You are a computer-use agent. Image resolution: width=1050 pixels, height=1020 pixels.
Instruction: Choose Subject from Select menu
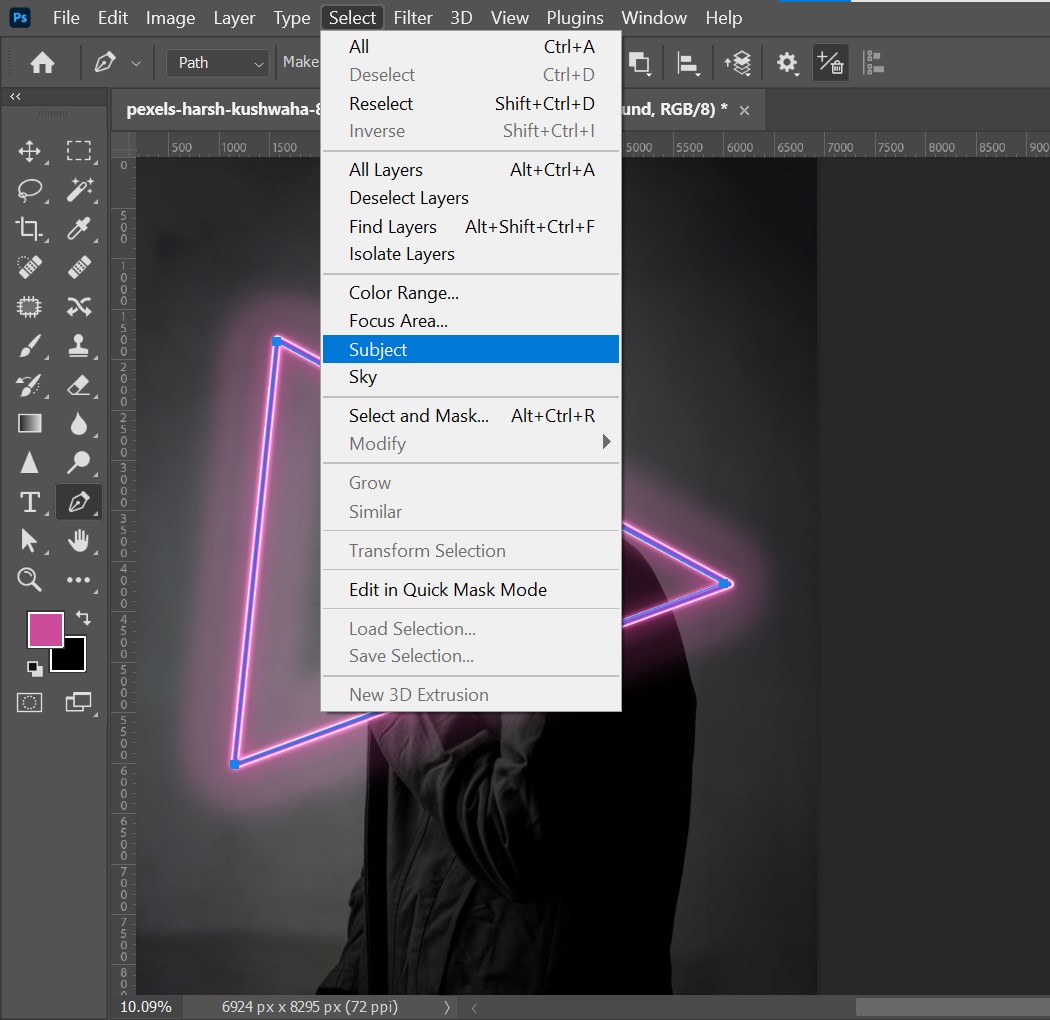[x=471, y=349]
